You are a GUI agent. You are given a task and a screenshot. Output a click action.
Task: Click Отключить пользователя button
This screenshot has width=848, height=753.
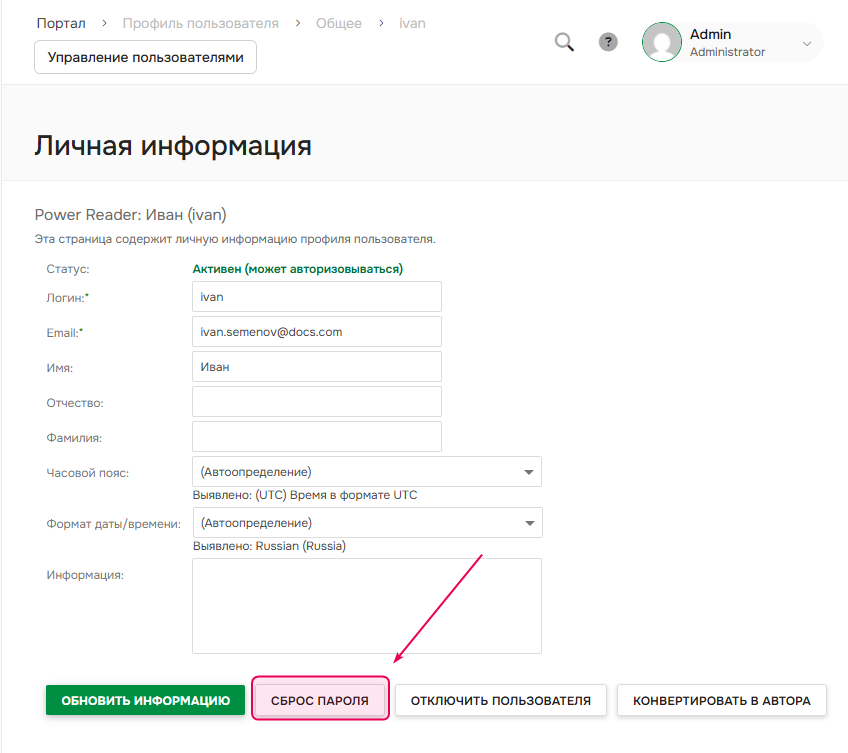coord(500,700)
